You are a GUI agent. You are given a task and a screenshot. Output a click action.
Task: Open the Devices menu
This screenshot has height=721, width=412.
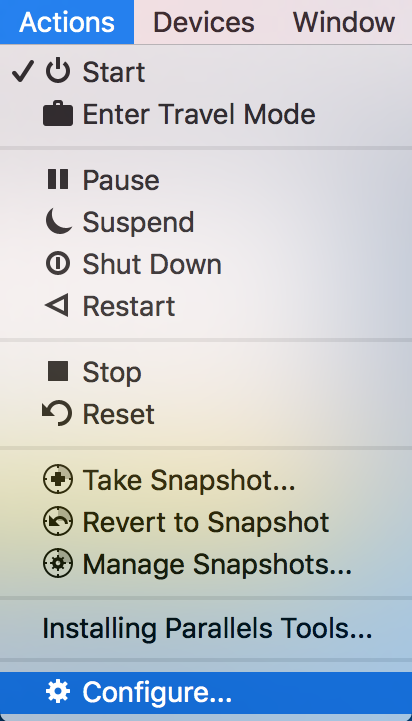tap(204, 22)
